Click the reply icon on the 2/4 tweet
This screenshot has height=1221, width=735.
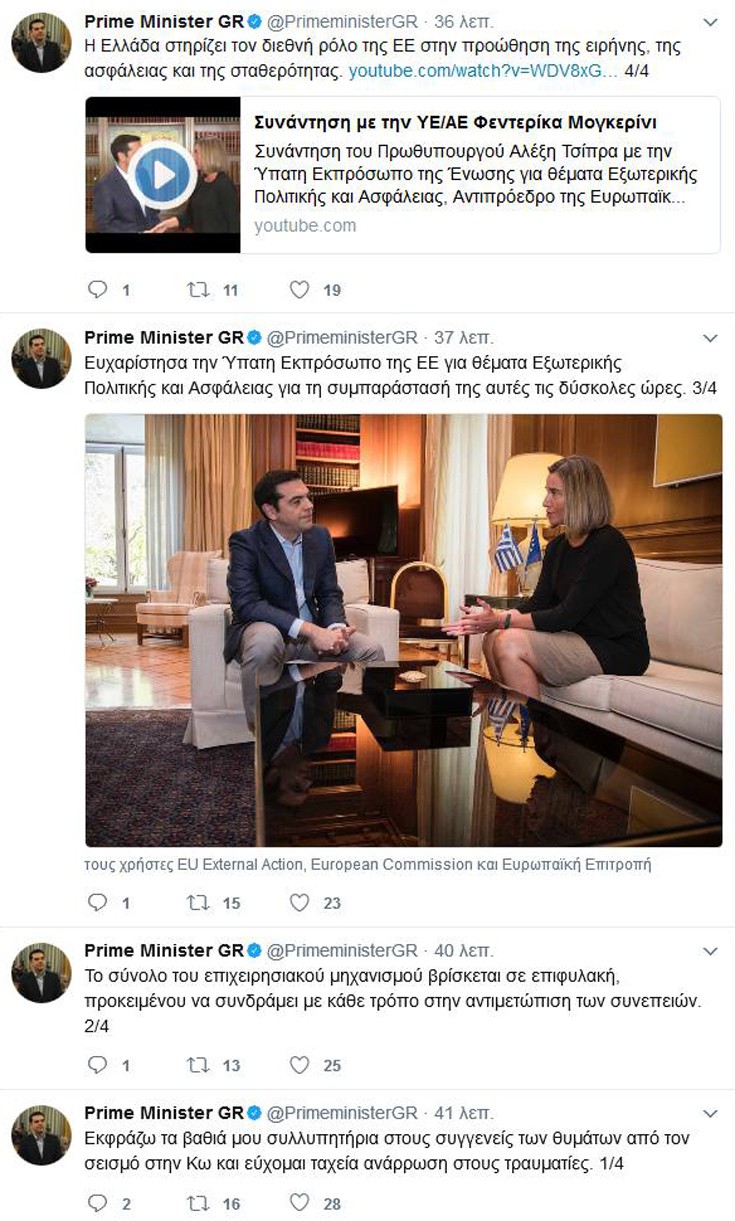coord(97,1063)
